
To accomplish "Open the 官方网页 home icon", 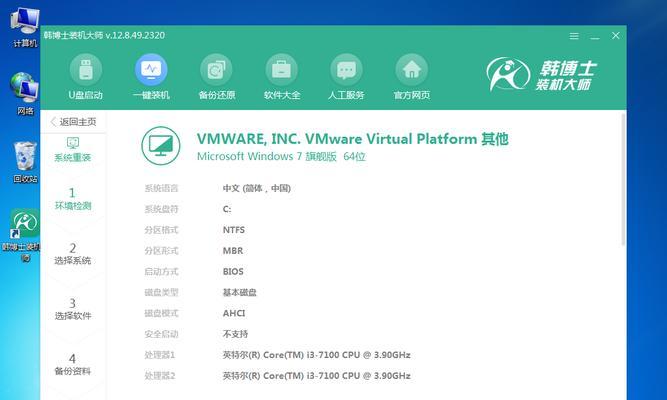I will click(x=411, y=70).
